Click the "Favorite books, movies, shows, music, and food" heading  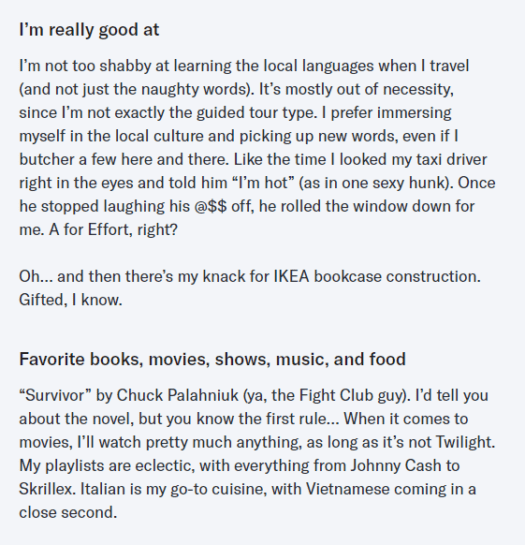click(212, 359)
